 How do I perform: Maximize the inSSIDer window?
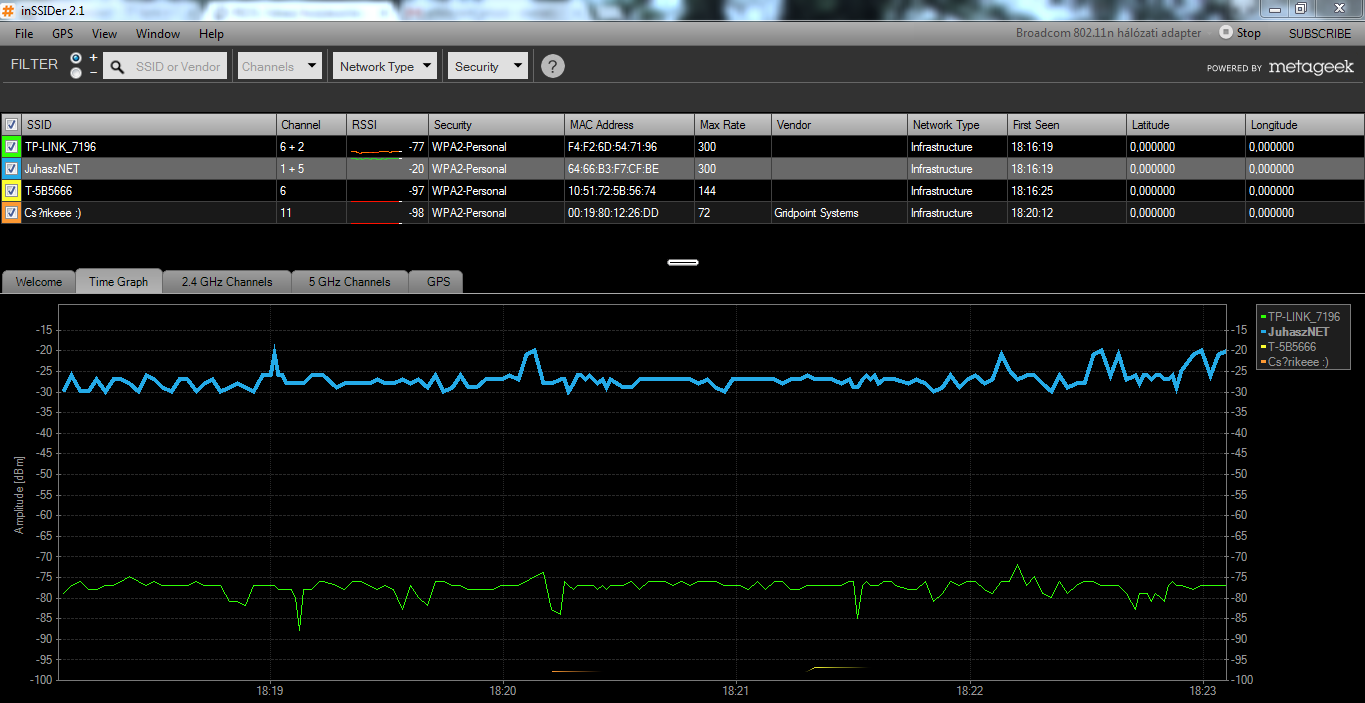pyautogui.click(x=1300, y=8)
